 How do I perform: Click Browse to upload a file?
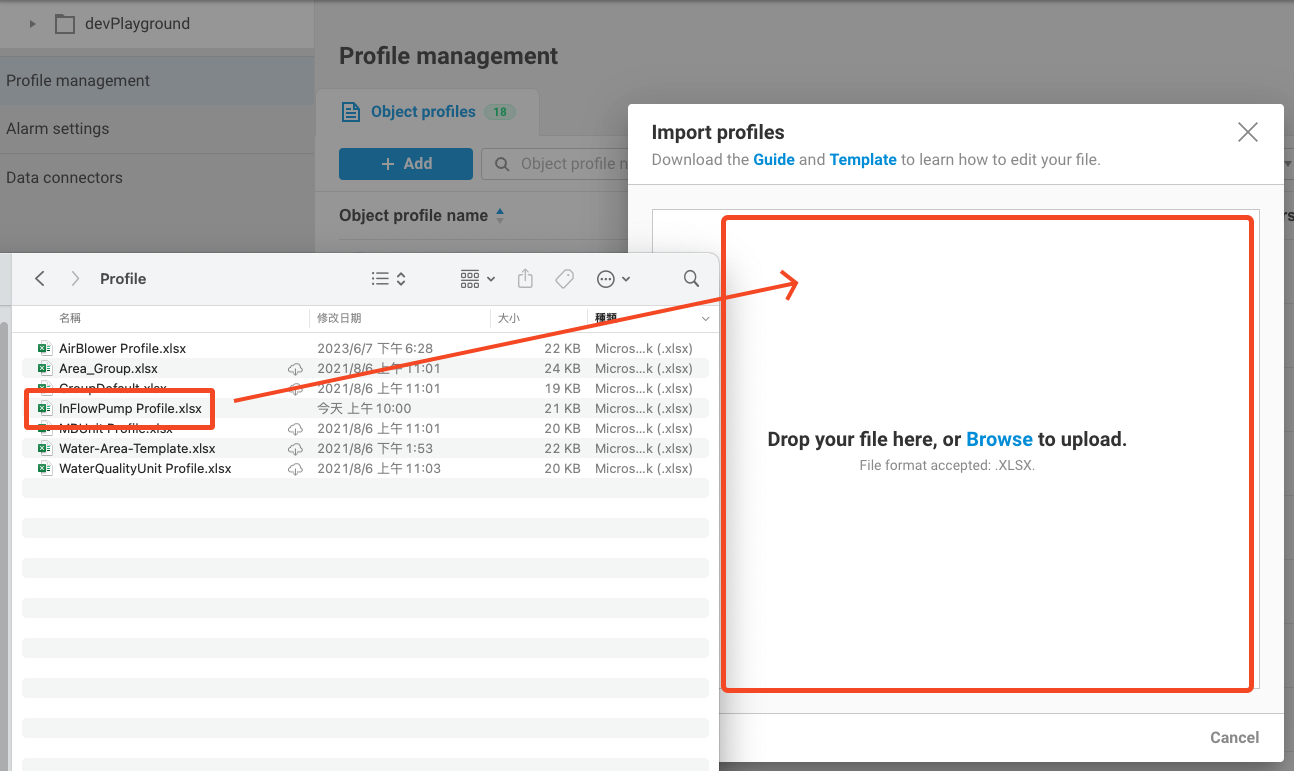[999, 438]
